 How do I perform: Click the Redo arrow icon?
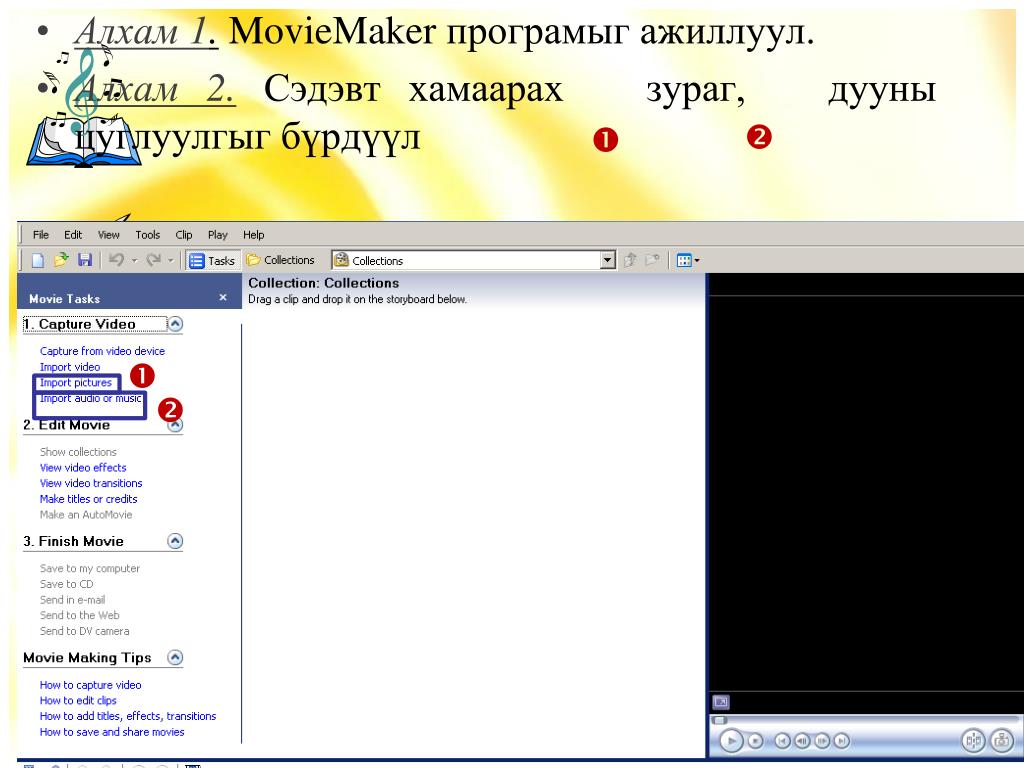coord(153,260)
